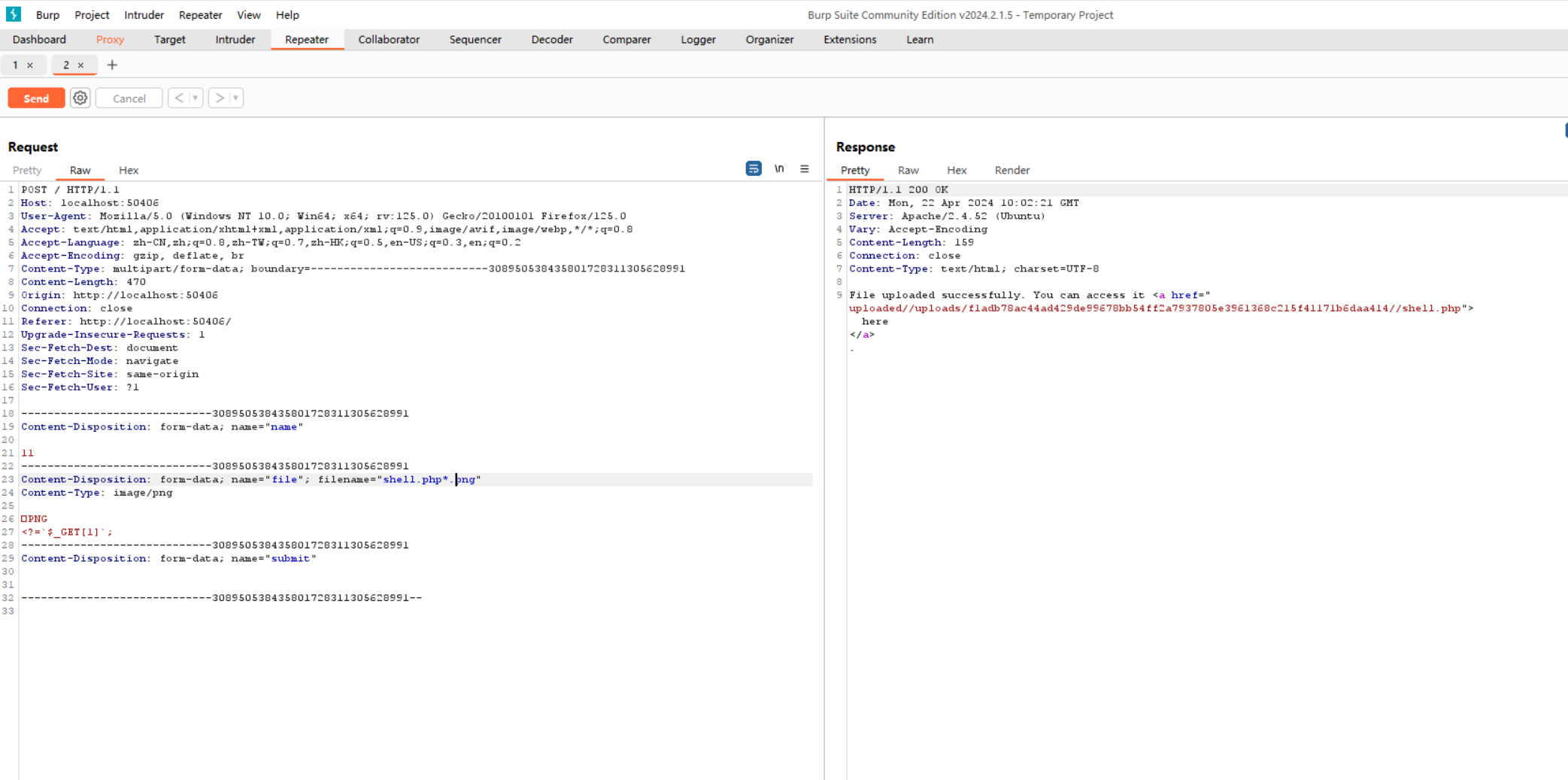Click the name="submit" form-data line
Image resolution: width=1568 pixels, height=780 pixels.
[x=168, y=559]
